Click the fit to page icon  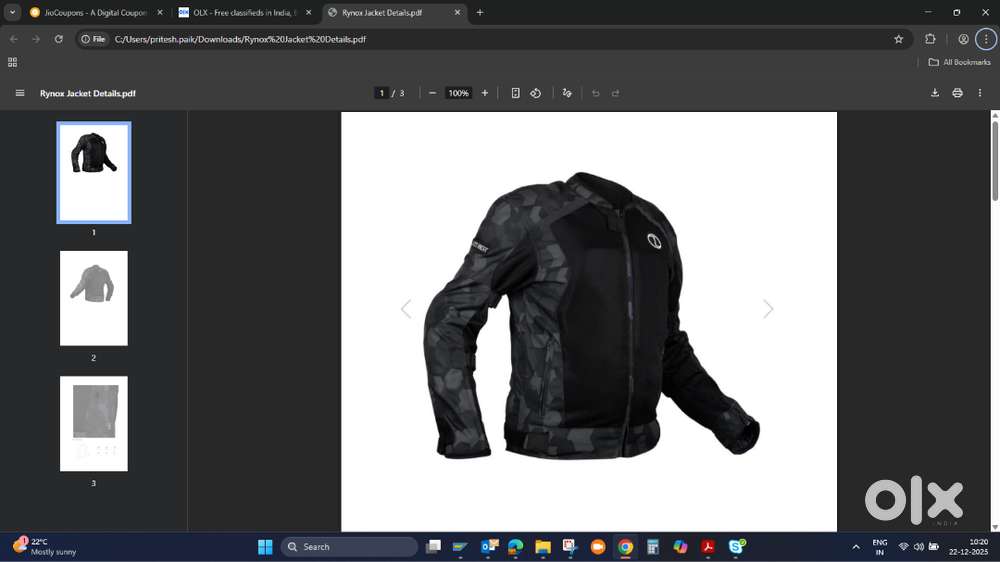(515, 93)
